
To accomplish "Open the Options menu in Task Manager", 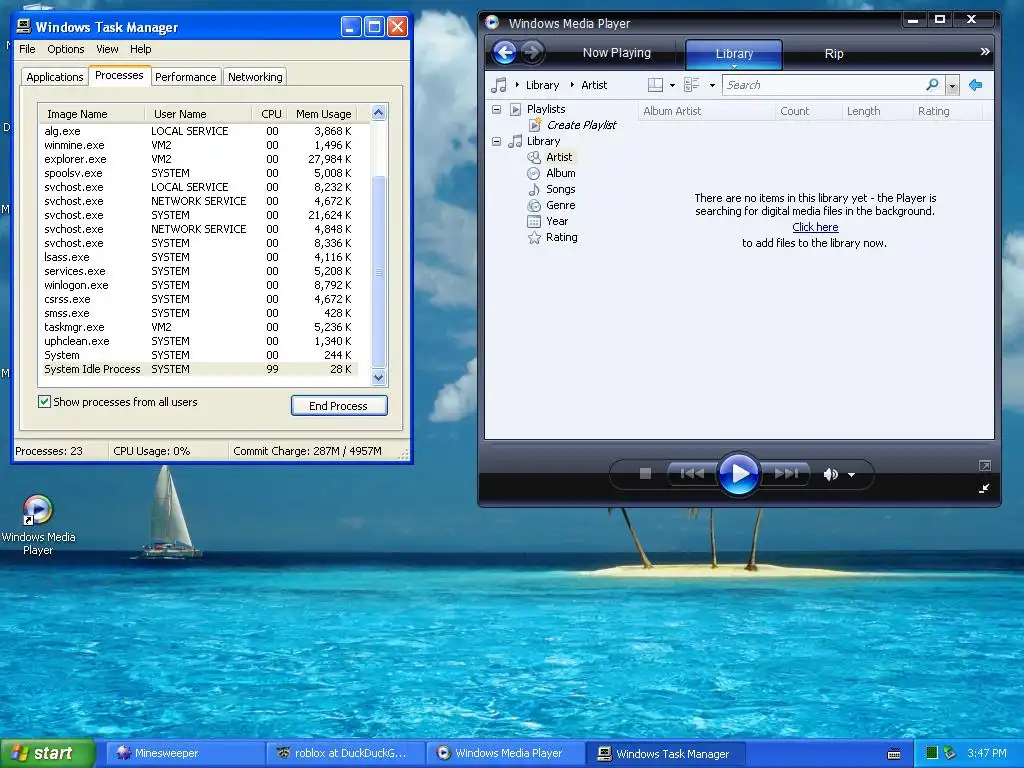I will 65,49.
